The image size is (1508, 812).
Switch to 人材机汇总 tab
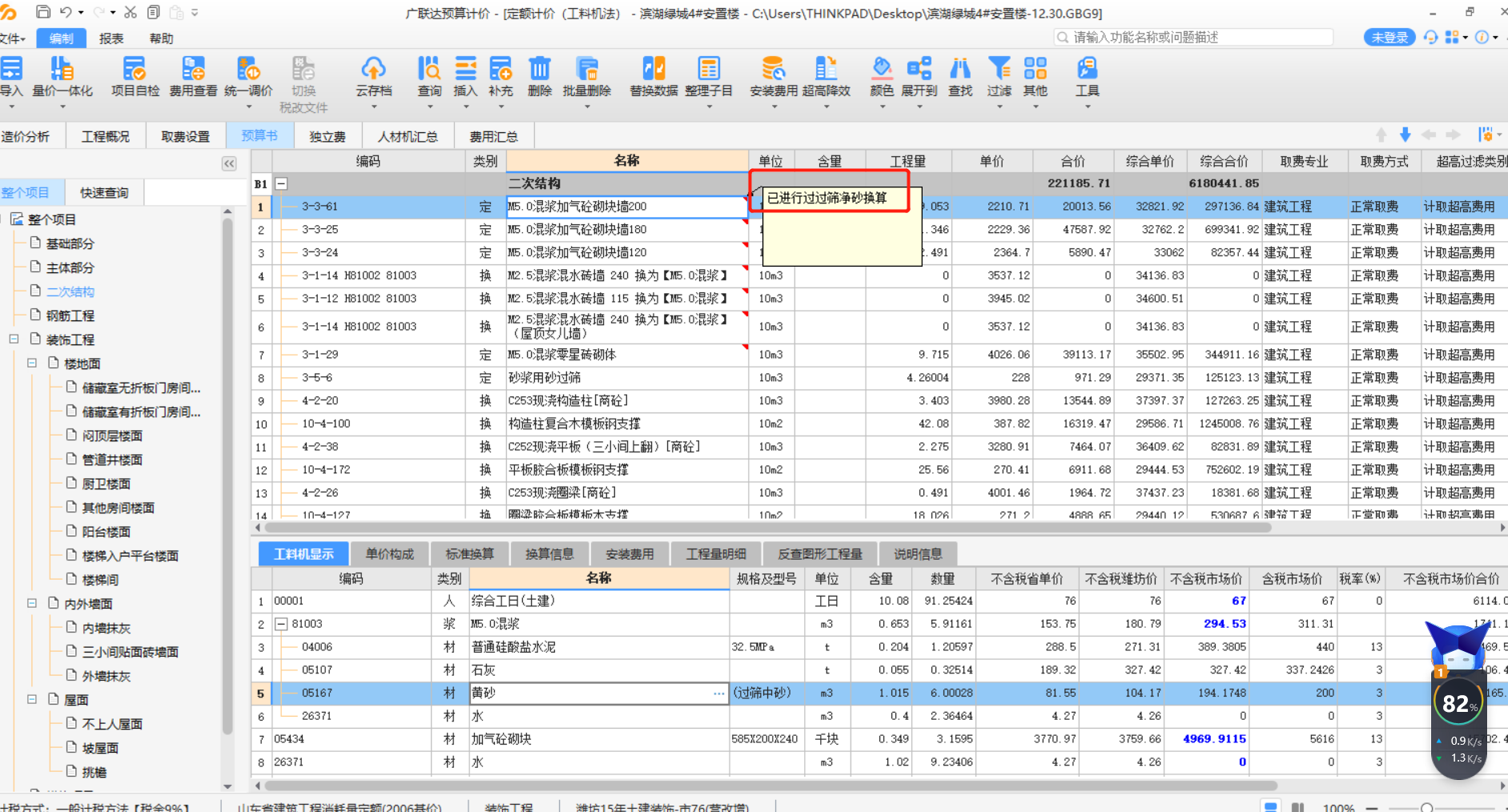[408, 137]
